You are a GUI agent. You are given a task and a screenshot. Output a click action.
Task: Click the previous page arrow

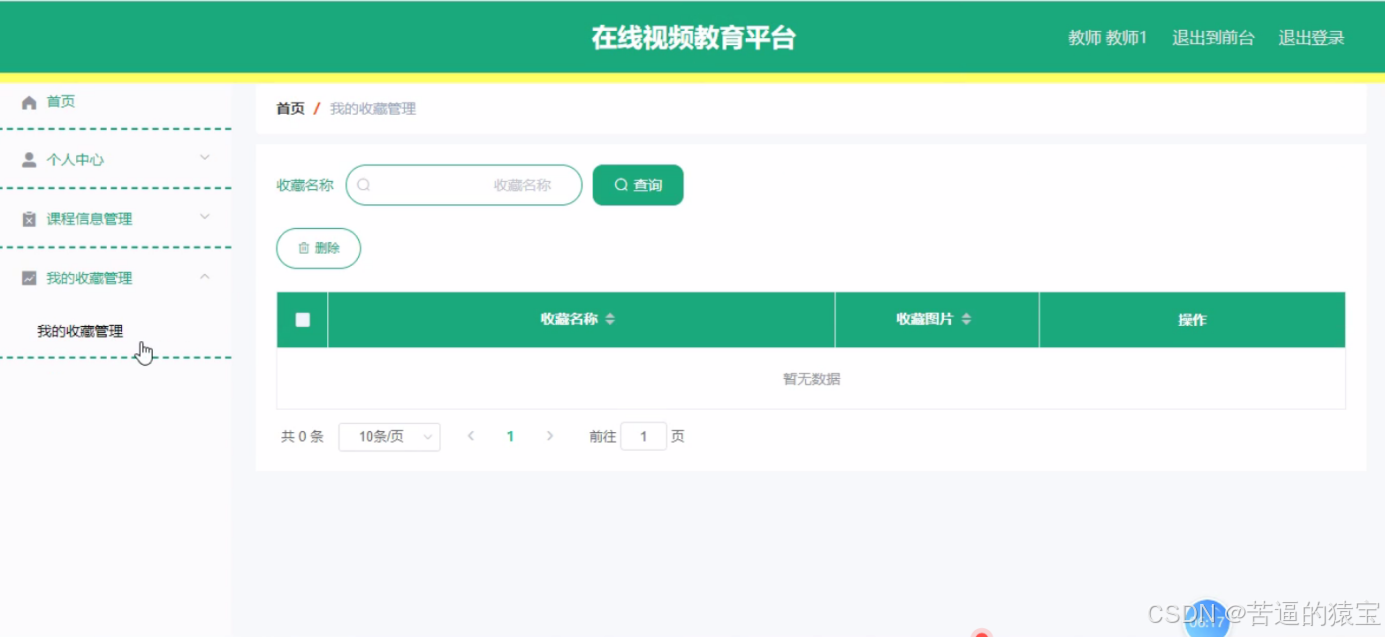471,437
